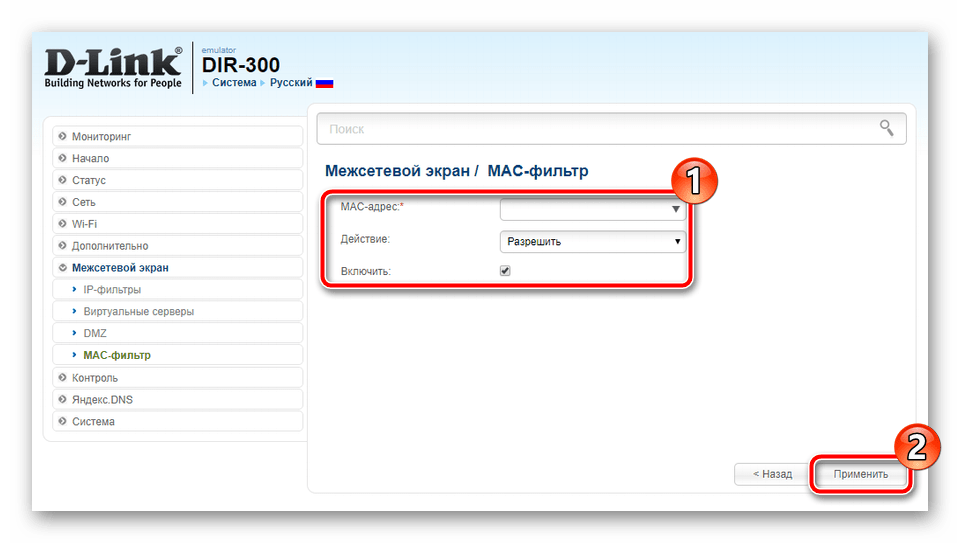
Task: Select the IP-фильтры submenu item
Action: tap(178, 289)
